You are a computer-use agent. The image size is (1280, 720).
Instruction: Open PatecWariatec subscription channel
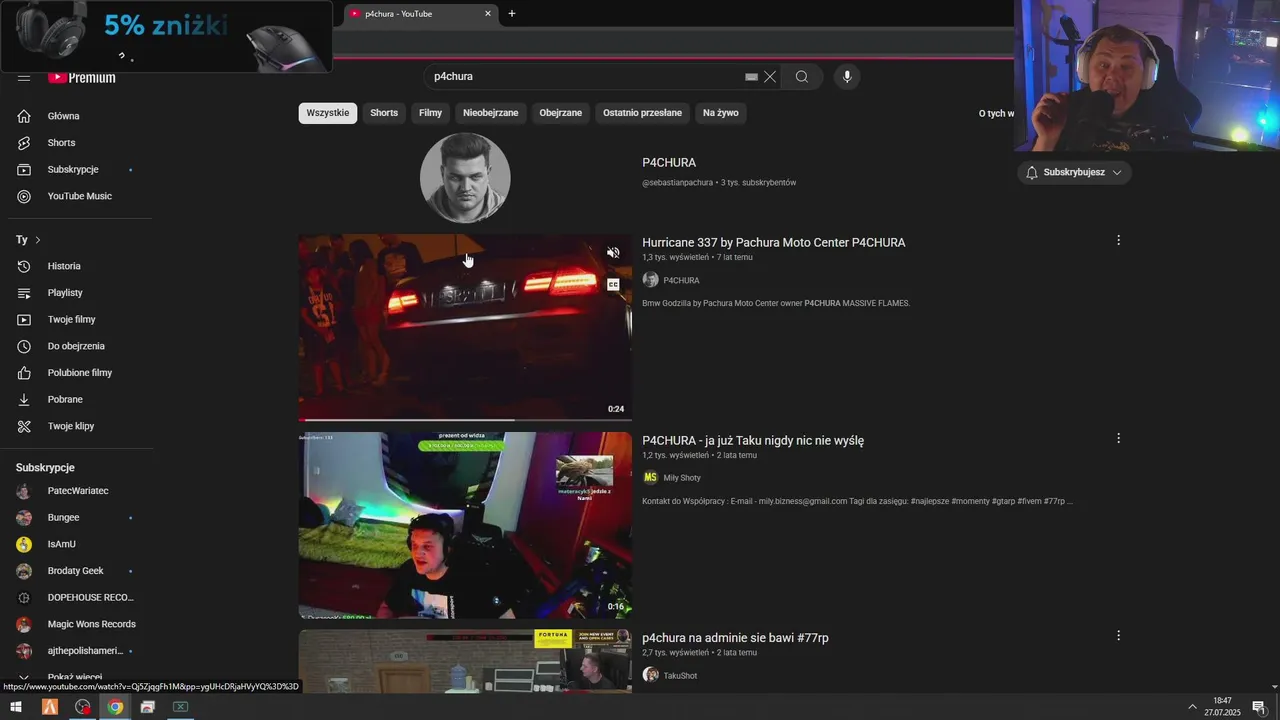tap(80, 491)
